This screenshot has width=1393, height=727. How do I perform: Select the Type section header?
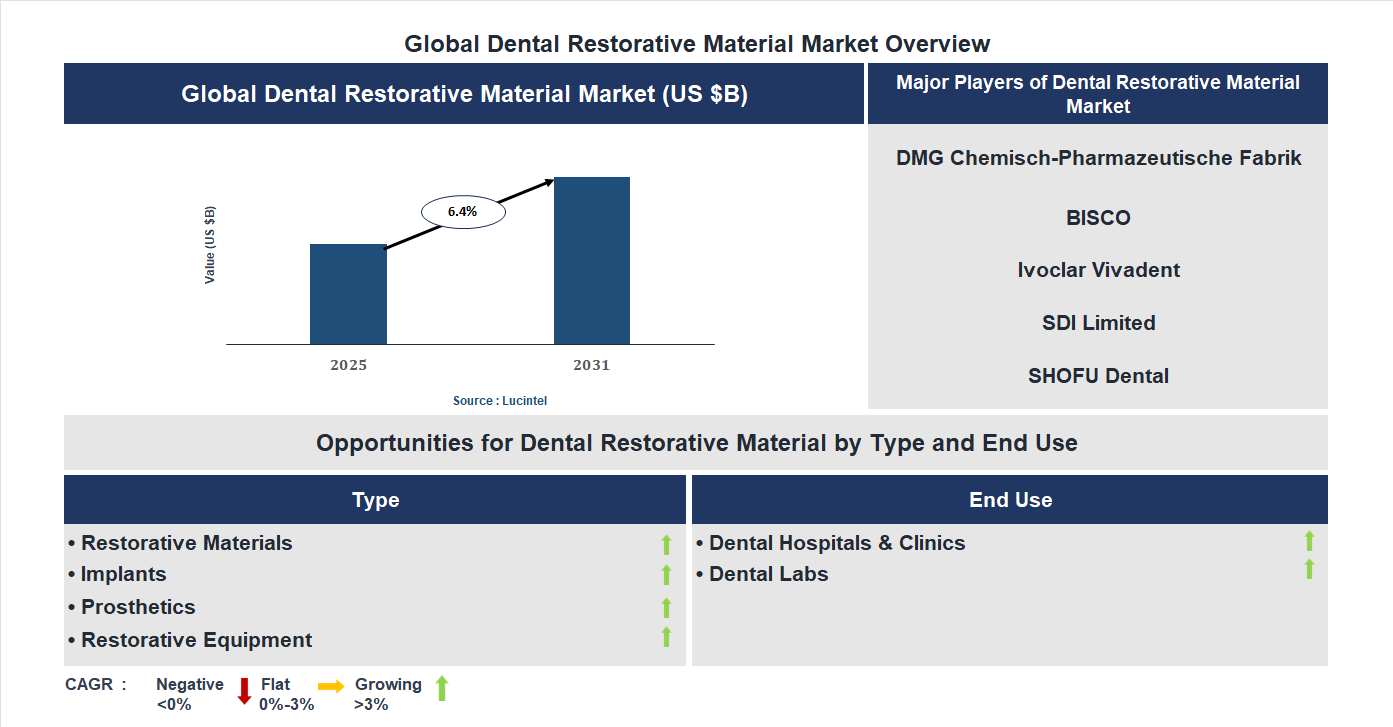coord(376,499)
